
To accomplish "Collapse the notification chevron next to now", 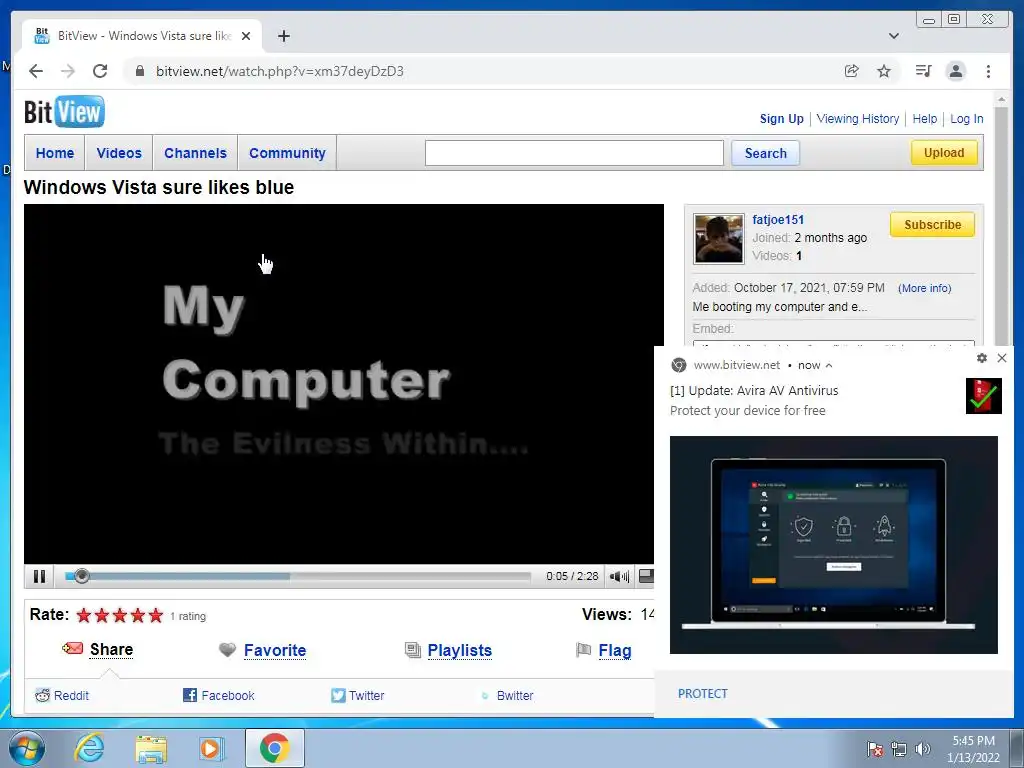I will pyautogui.click(x=829, y=365).
